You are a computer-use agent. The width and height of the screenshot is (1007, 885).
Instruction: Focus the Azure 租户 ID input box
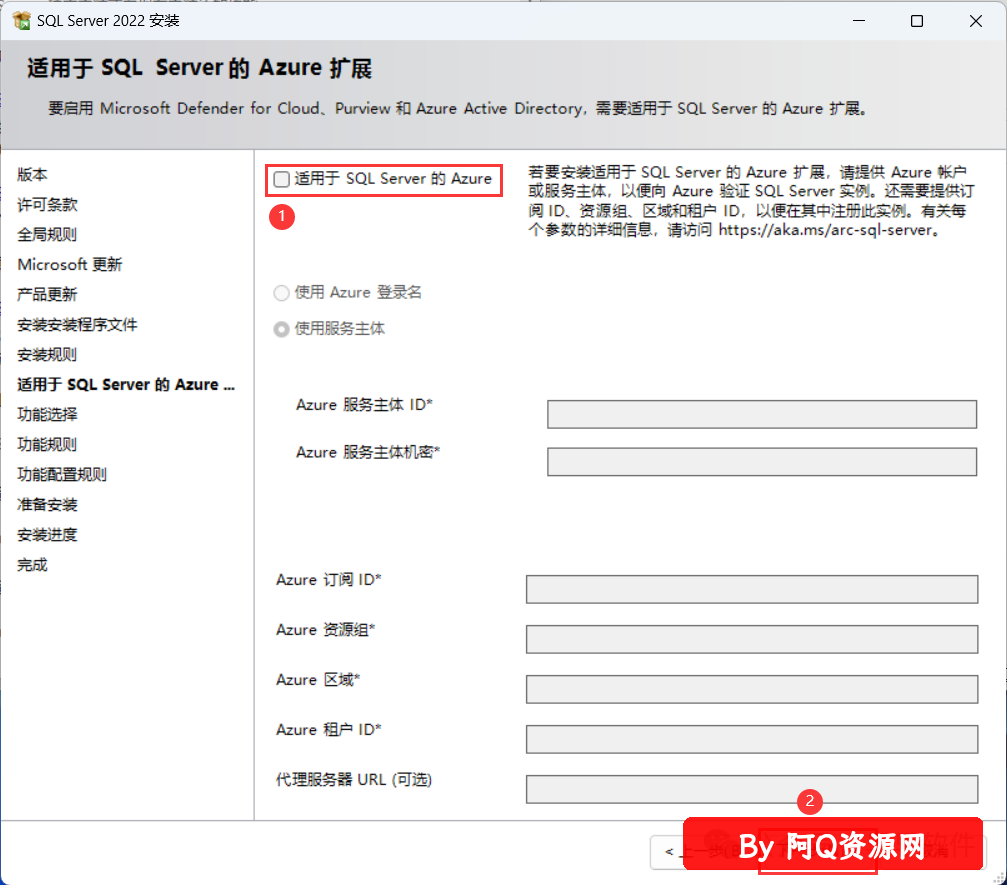[x=751, y=739]
